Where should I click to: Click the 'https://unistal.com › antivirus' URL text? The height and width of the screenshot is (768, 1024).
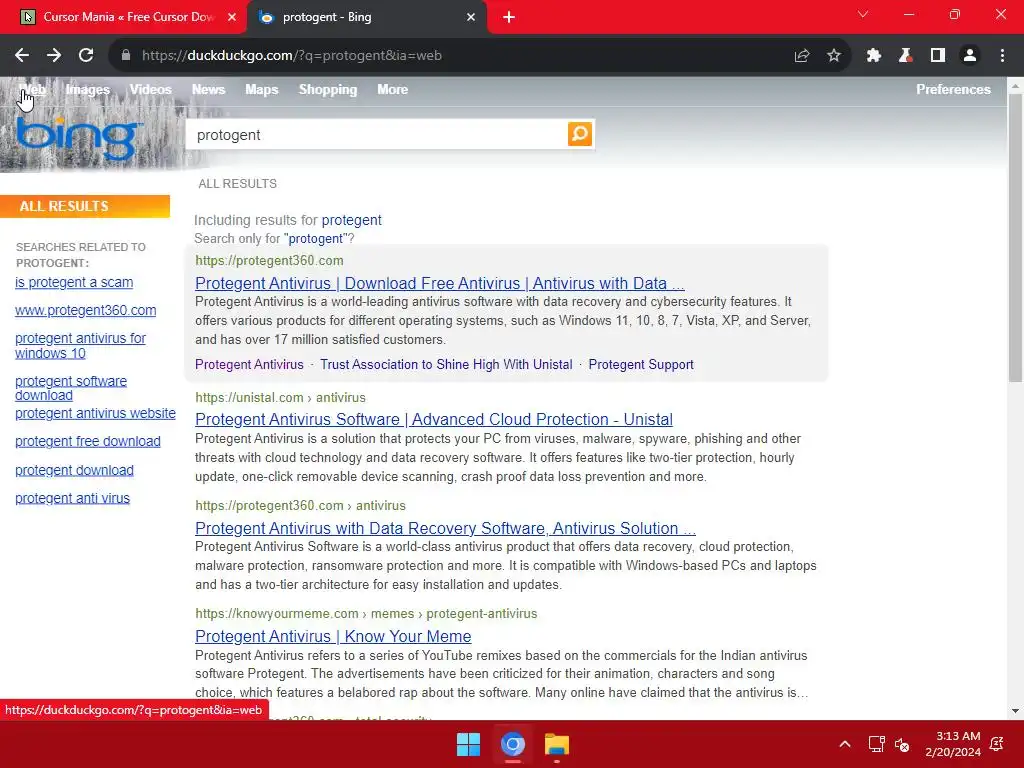280,398
